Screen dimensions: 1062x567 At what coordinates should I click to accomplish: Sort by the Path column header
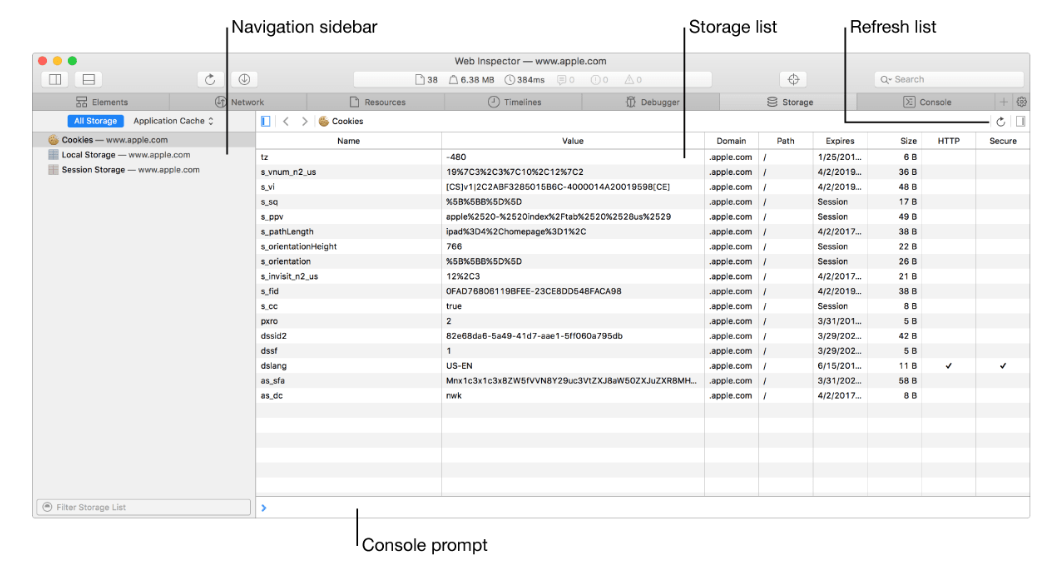785,141
